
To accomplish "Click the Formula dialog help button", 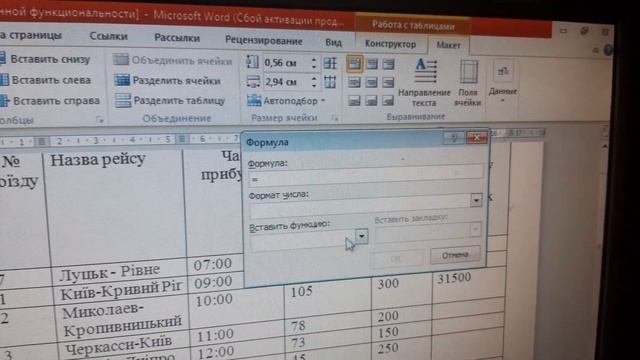I will click(454, 138).
